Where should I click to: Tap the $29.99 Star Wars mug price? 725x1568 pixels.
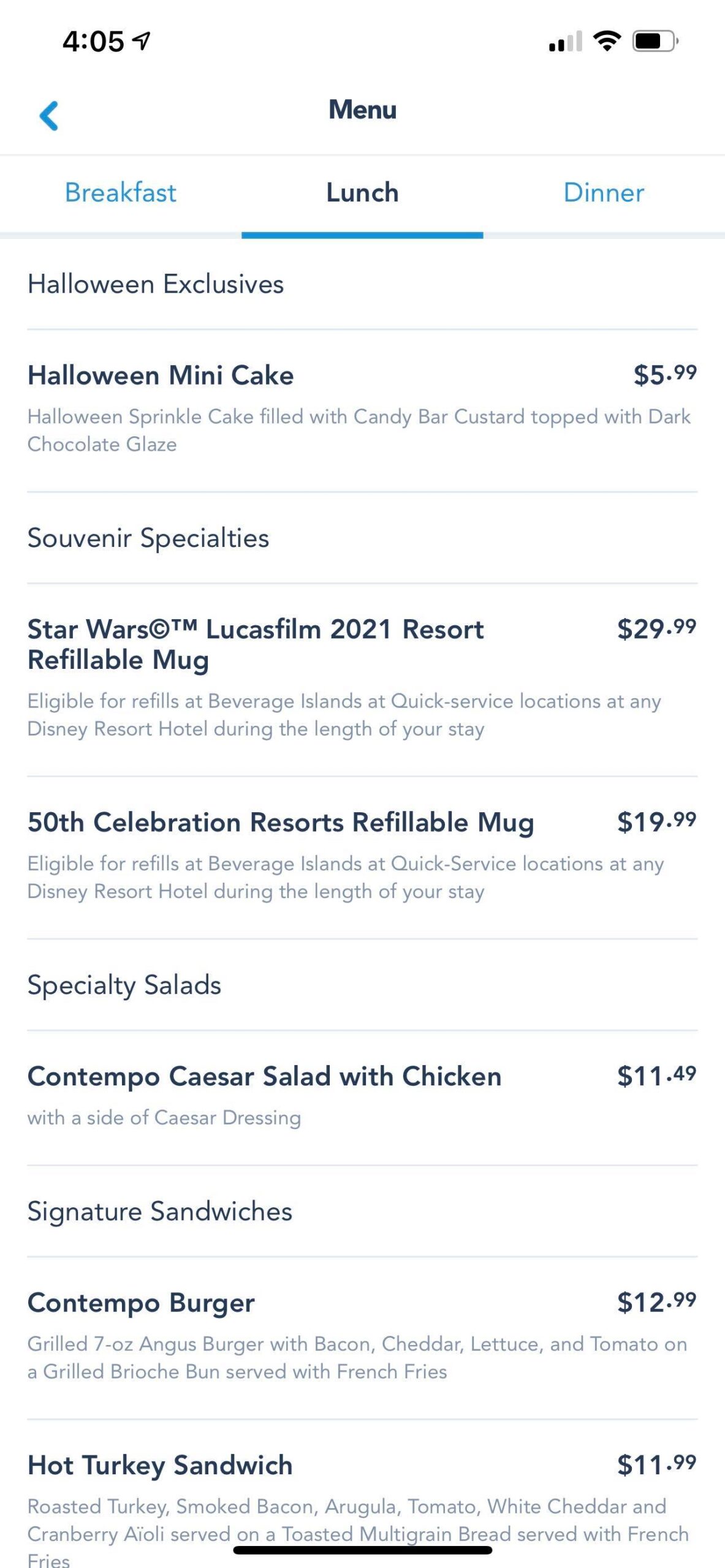pyautogui.click(x=656, y=628)
